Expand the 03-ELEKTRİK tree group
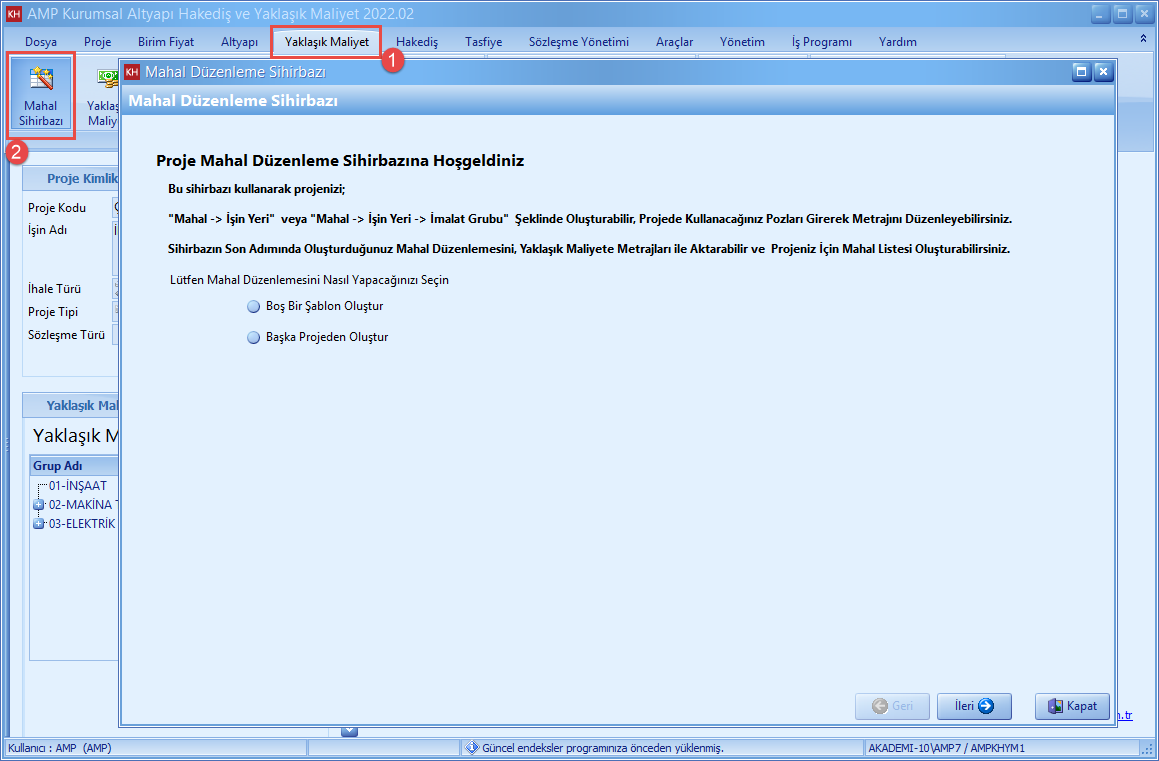The height and width of the screenshot is (761, 1159). 39,524
